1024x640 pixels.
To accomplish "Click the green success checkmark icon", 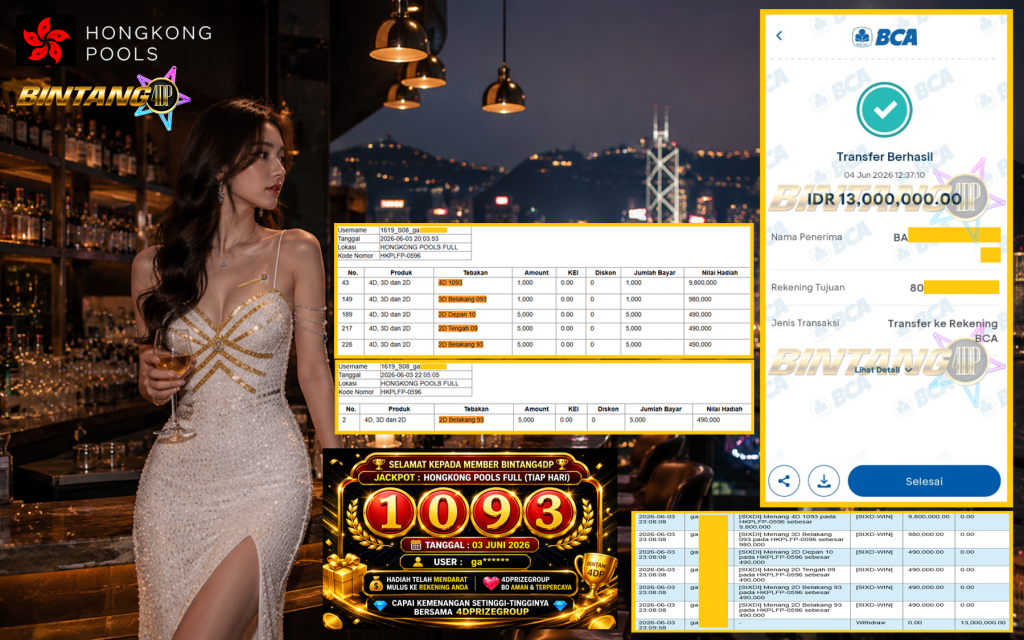I will click(x=884, y=109).
